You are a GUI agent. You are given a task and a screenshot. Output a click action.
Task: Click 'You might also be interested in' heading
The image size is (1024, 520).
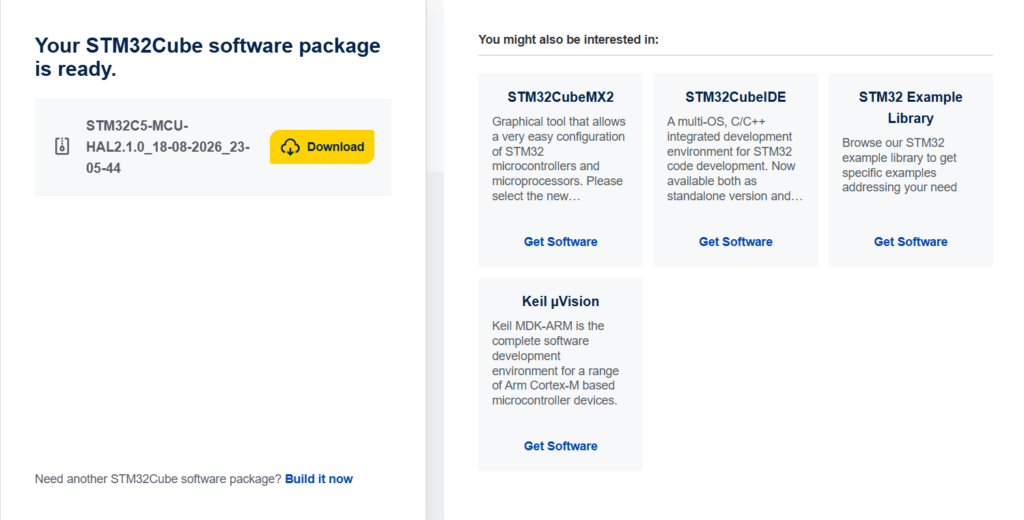pos(568,40)
